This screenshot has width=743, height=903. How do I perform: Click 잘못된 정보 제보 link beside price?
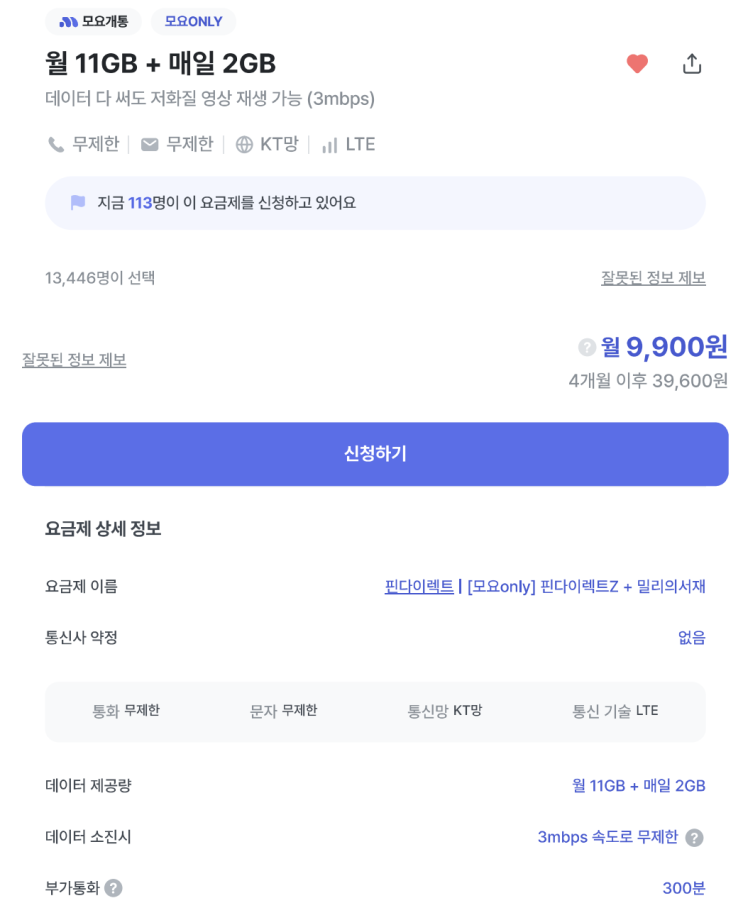click(x=74, y=360)
